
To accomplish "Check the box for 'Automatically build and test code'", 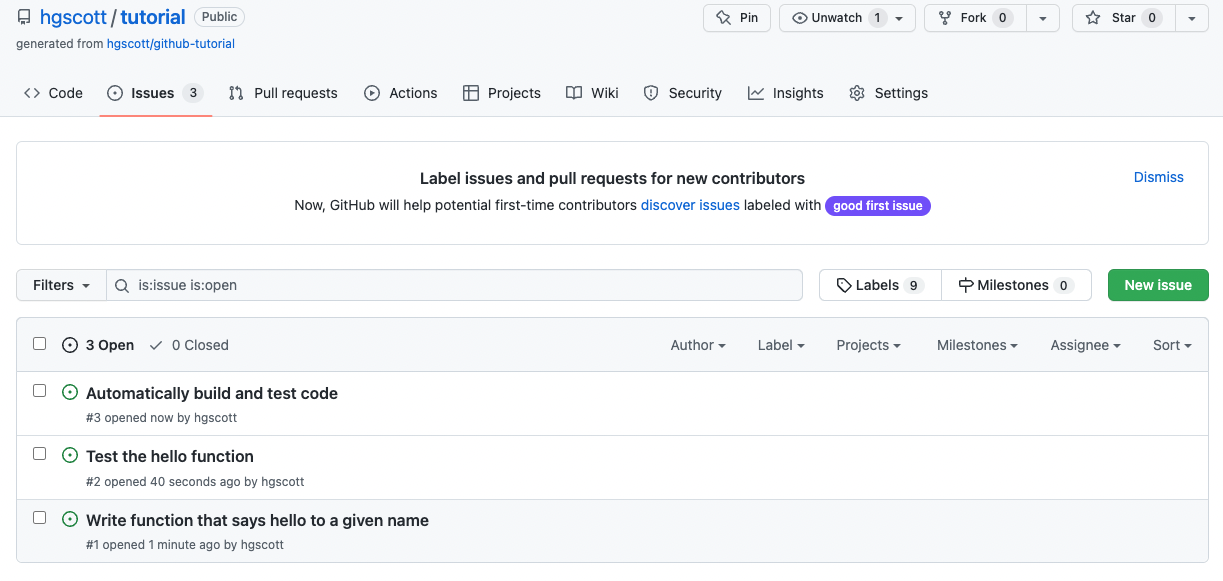I will (40, 390).
